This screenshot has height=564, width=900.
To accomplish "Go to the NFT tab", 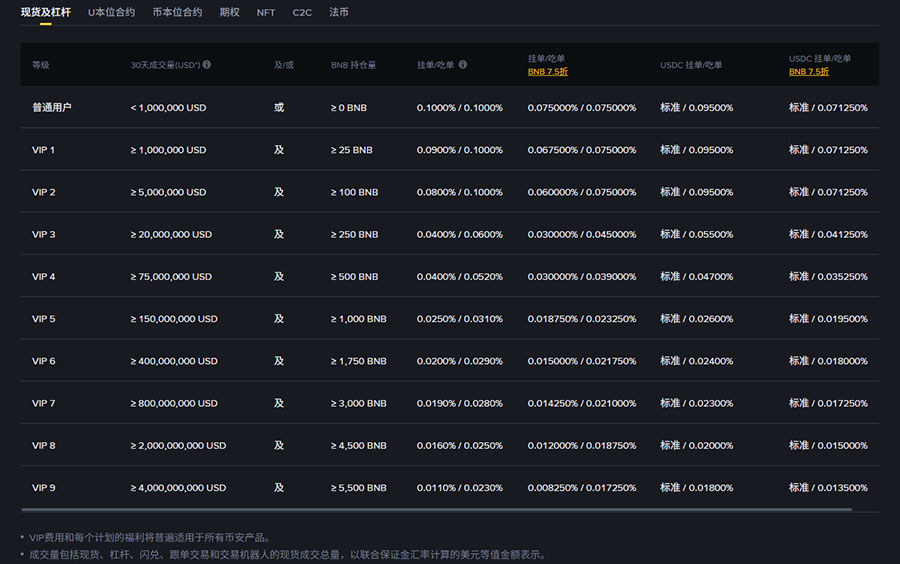I will (266, 12).
